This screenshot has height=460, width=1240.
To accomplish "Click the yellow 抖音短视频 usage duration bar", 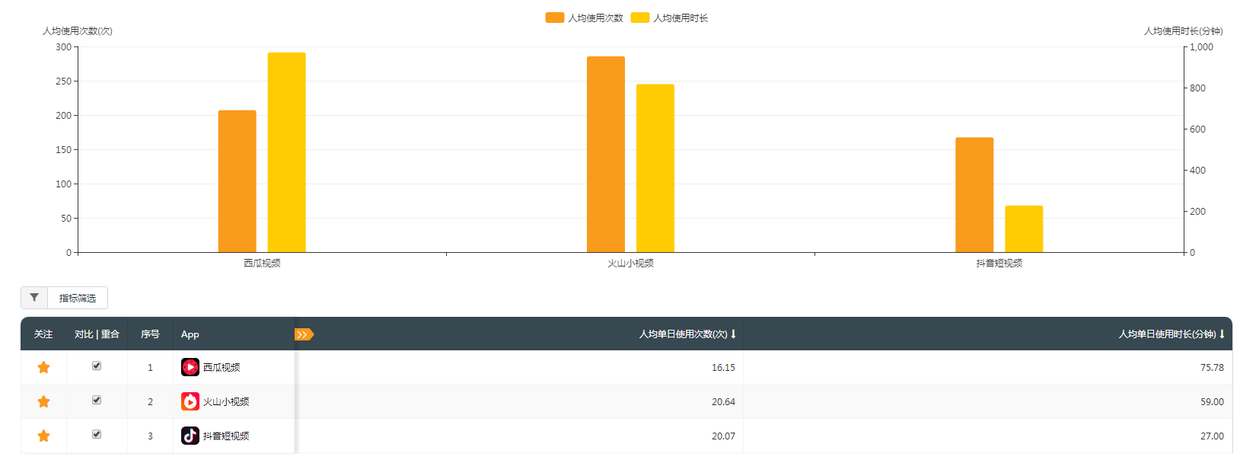I will tap(1024, 229).
